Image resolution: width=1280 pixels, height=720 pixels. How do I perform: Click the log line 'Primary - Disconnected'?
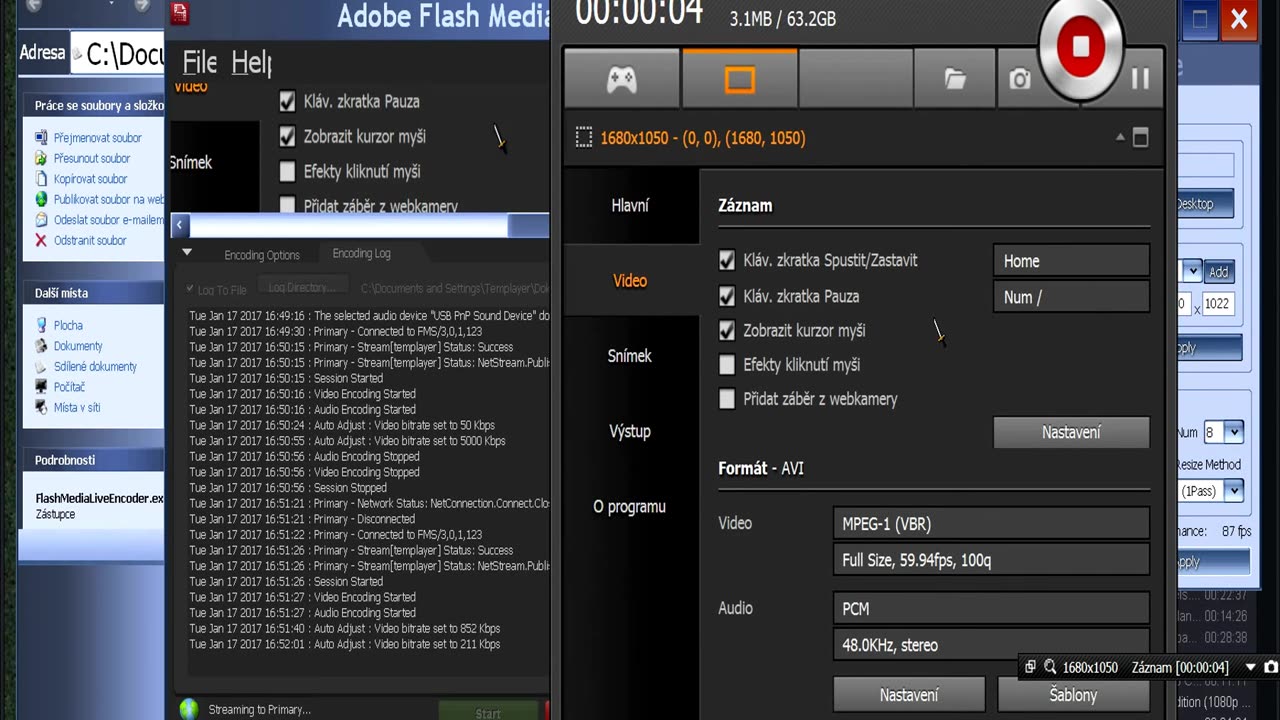tap(302, 519)
